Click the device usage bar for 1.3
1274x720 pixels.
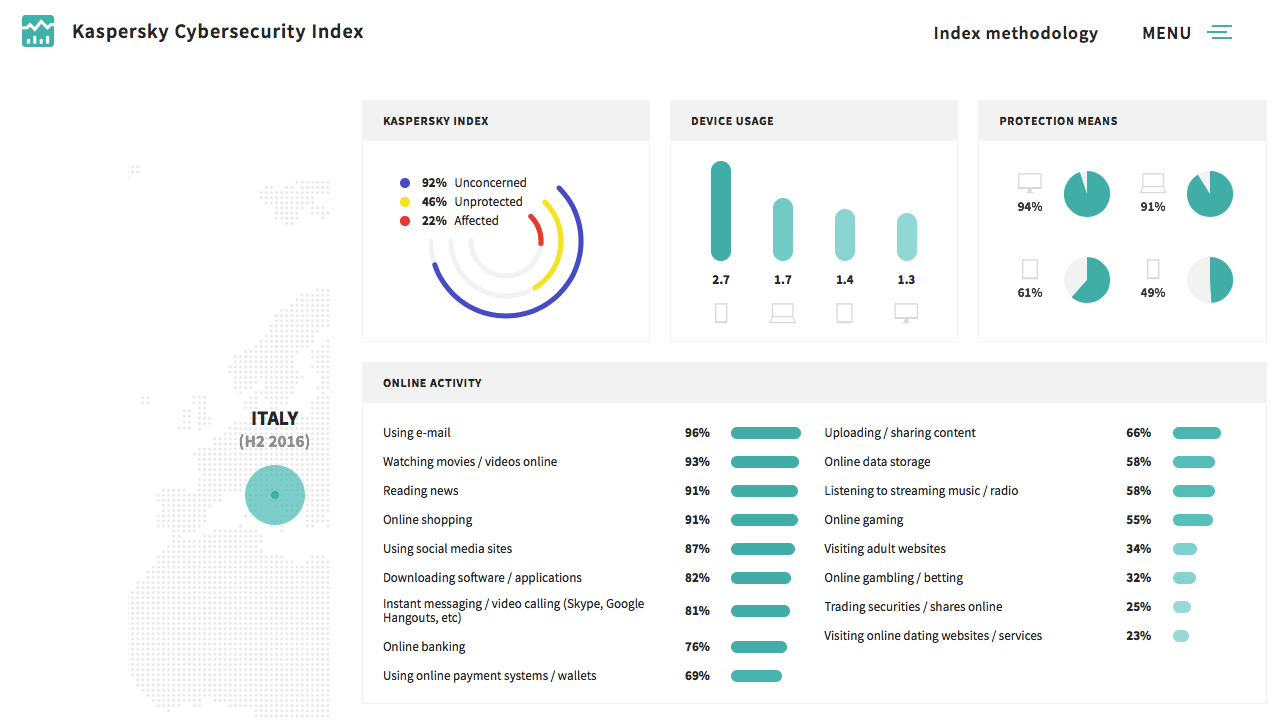pyautogui.click(x=906, y=237)
